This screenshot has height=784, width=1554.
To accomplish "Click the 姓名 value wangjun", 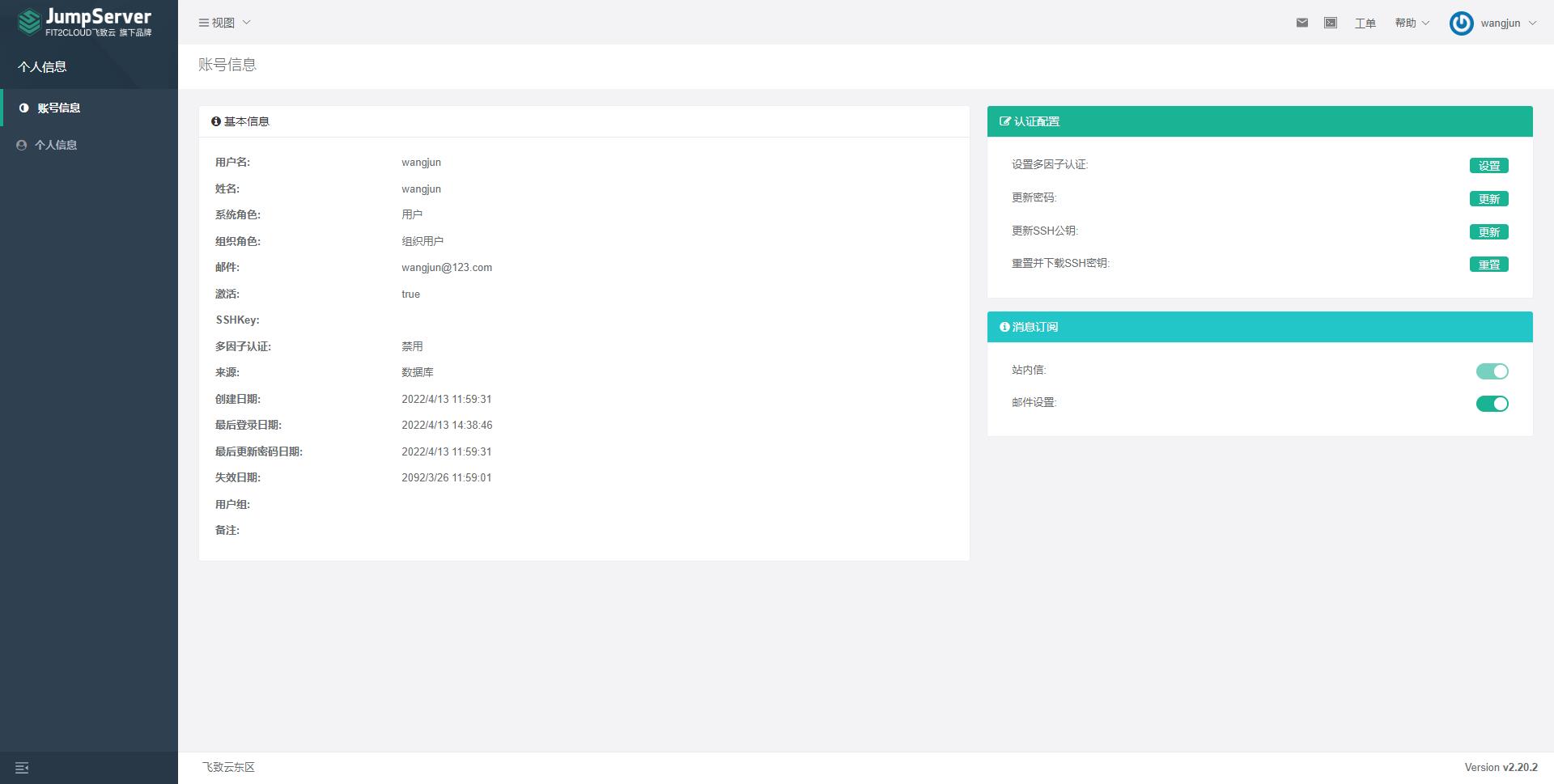I will point(421,189).
